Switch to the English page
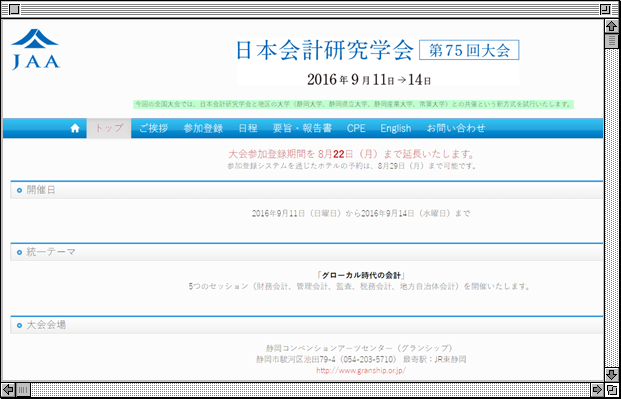Screen dimensions: 621x399 coord(396,128)
